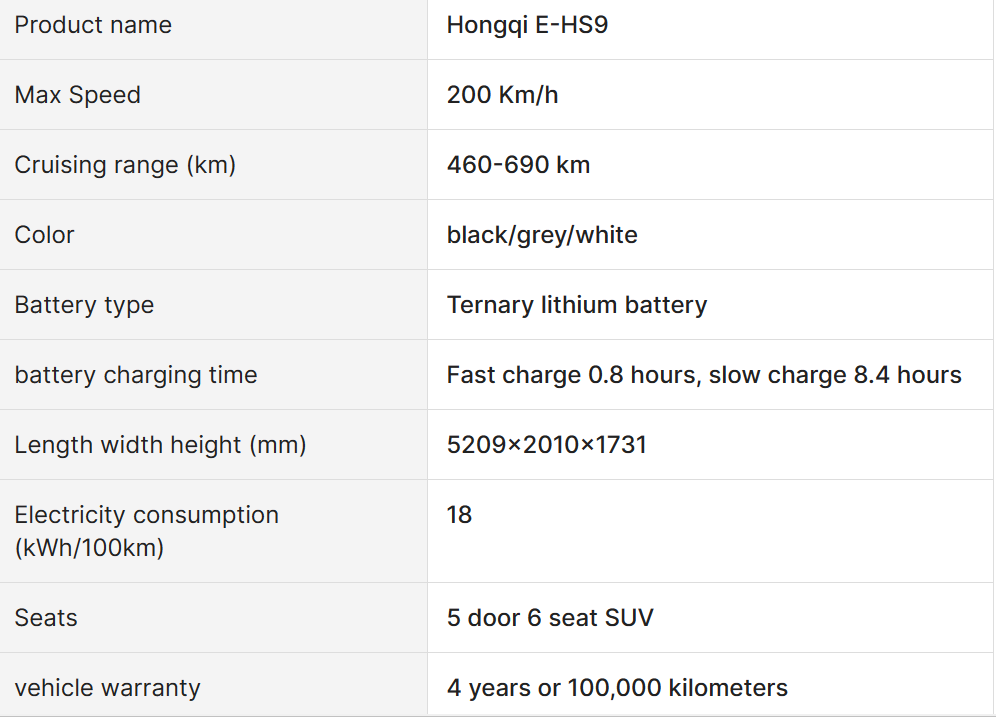Select the "5 door 6 seat SUV" value
This screenshot has width=996, height=717.
coord(550,618)
